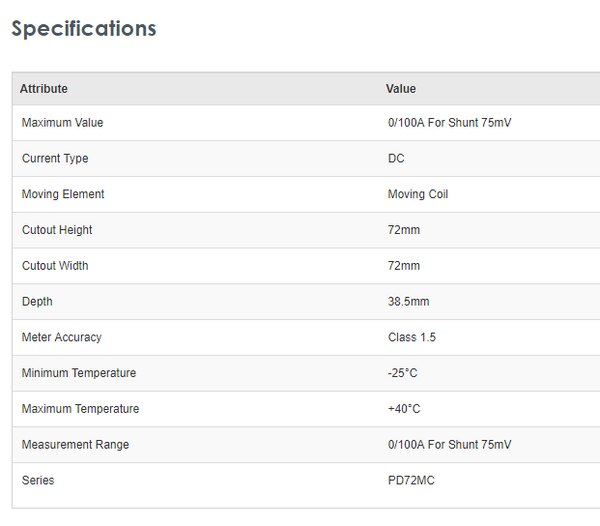The height and width of the screenshot is (526, 600).
Task: Select the +40°C temperature value
Action: coord(404,409)
